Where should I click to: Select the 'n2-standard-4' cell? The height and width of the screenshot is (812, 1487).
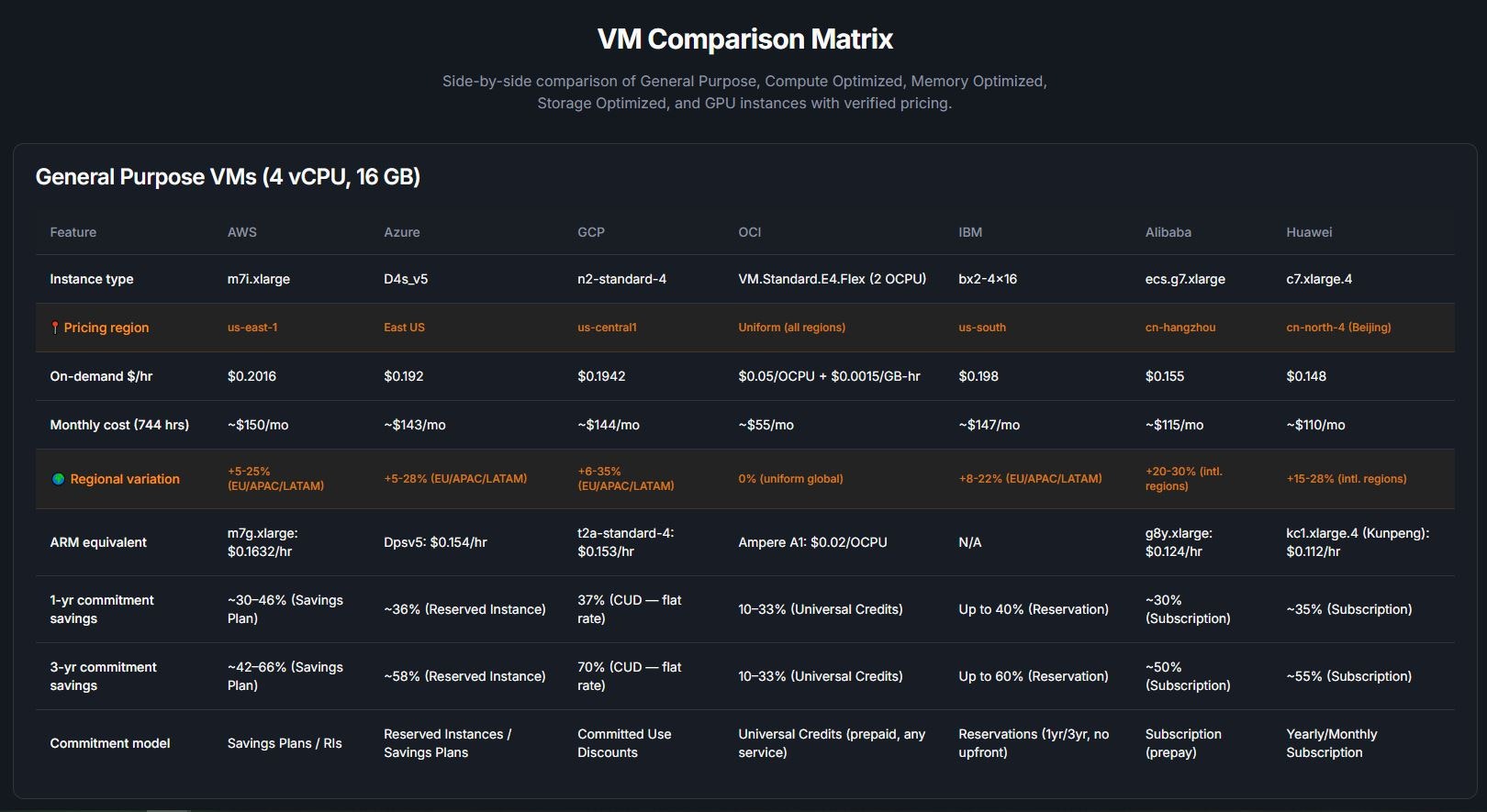click(x=621, y=279)
